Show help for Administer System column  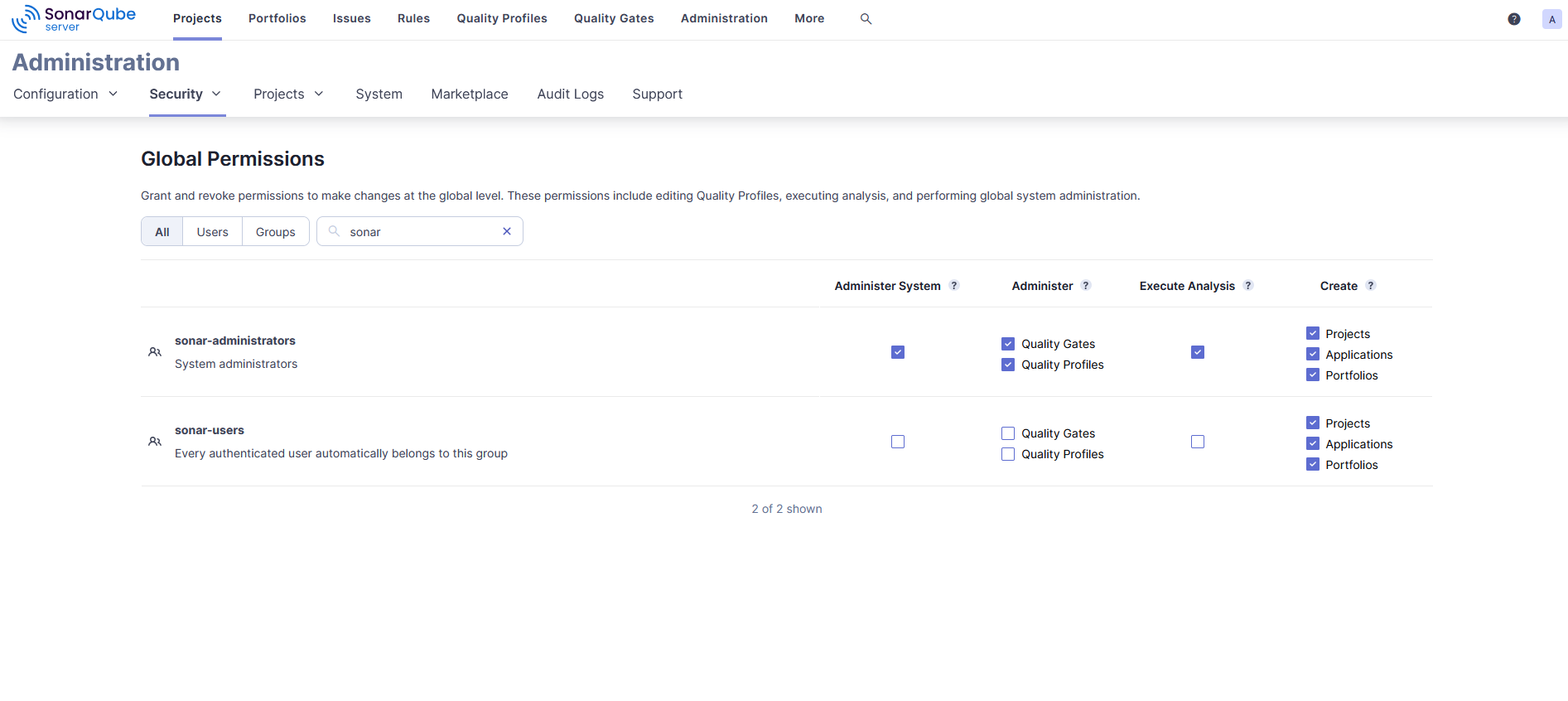click(x=954, y=285)
